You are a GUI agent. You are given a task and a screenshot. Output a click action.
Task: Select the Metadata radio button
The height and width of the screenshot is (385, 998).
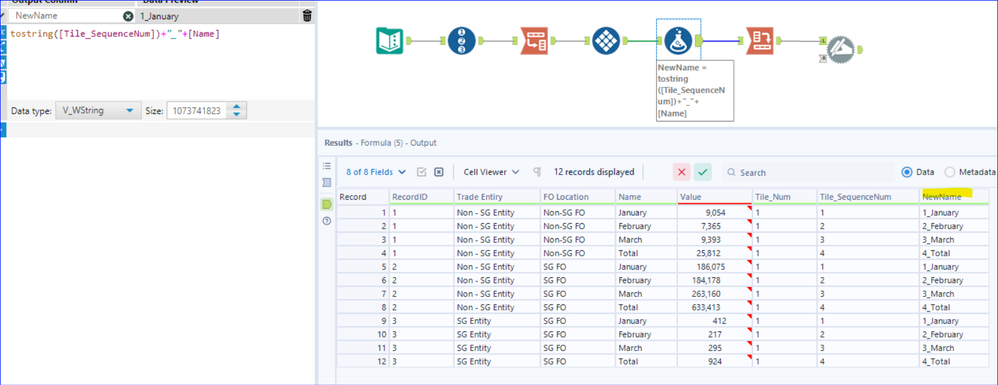950,172
